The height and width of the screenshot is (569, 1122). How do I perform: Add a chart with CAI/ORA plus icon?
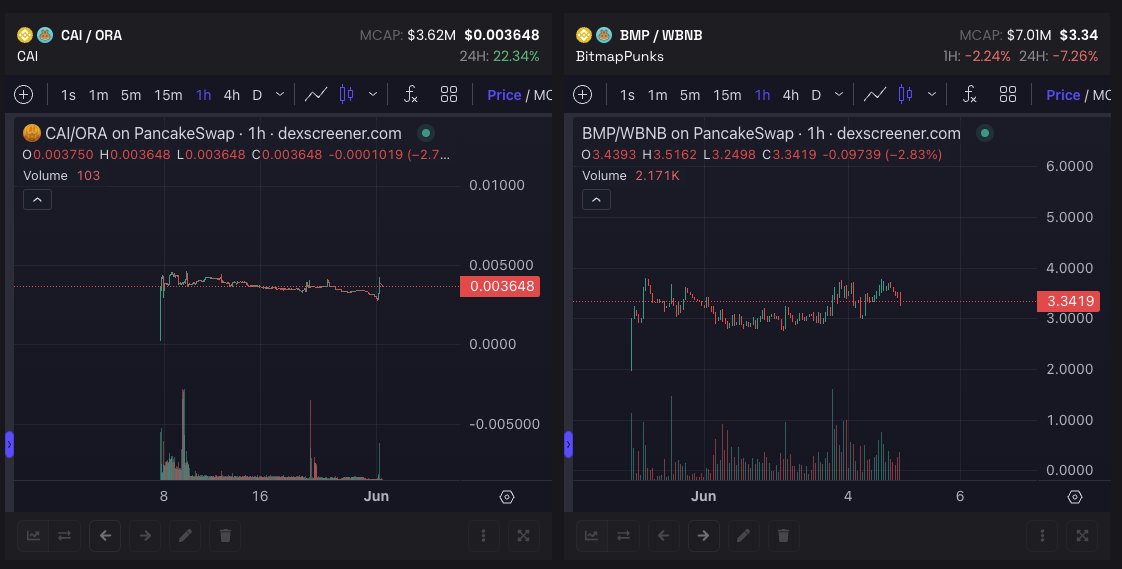24,94
